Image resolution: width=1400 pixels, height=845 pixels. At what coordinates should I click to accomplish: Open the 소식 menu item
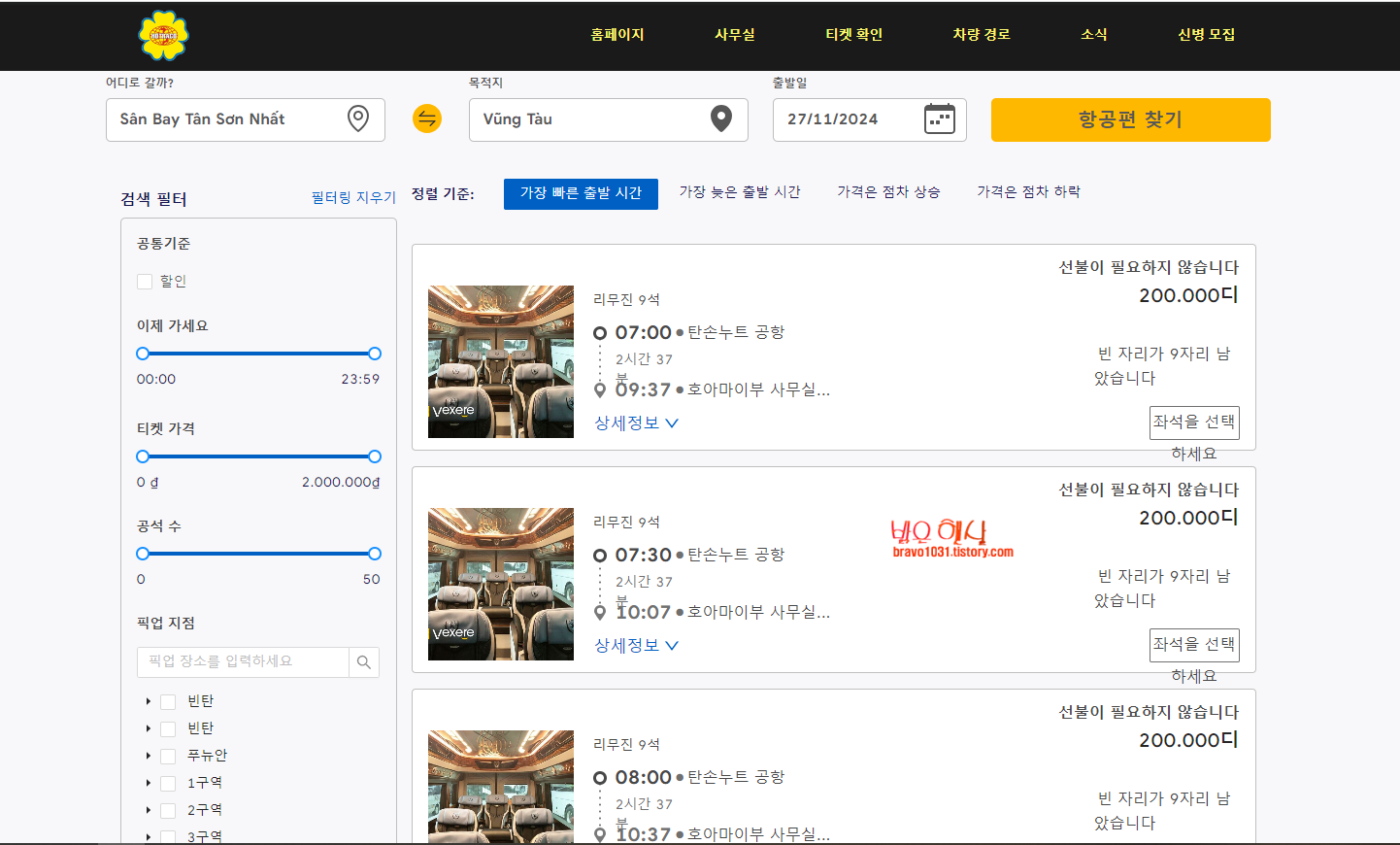coord(1094,35)
